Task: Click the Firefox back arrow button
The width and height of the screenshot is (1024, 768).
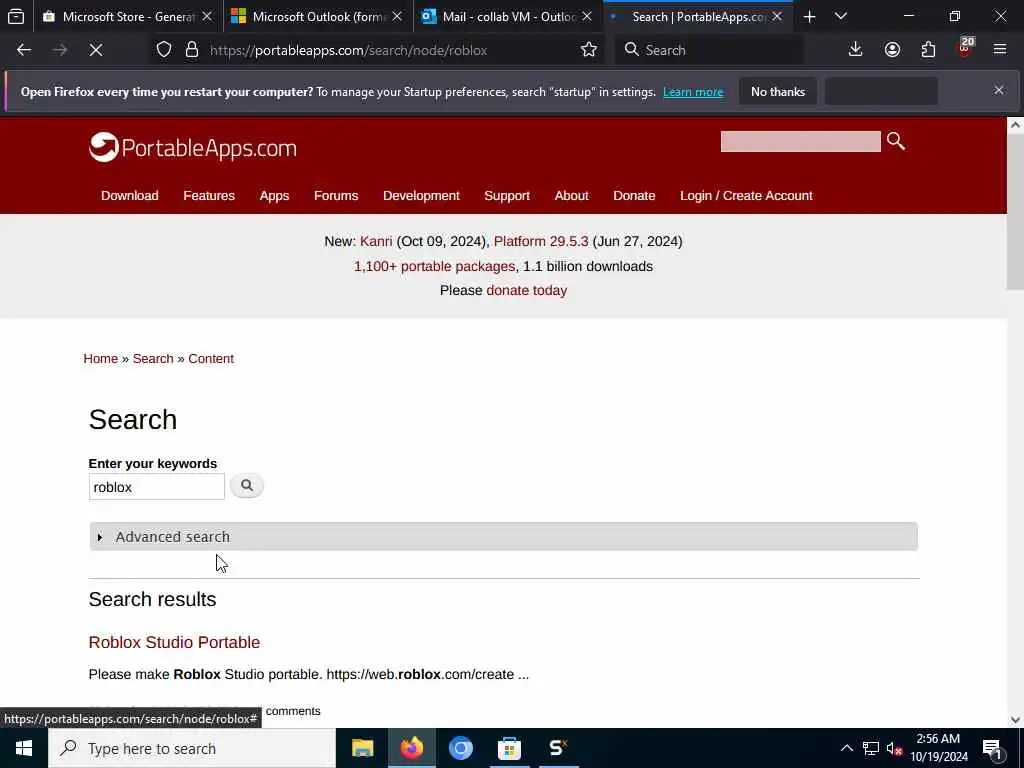Action: pyautogui.click(x=24, y=50)
